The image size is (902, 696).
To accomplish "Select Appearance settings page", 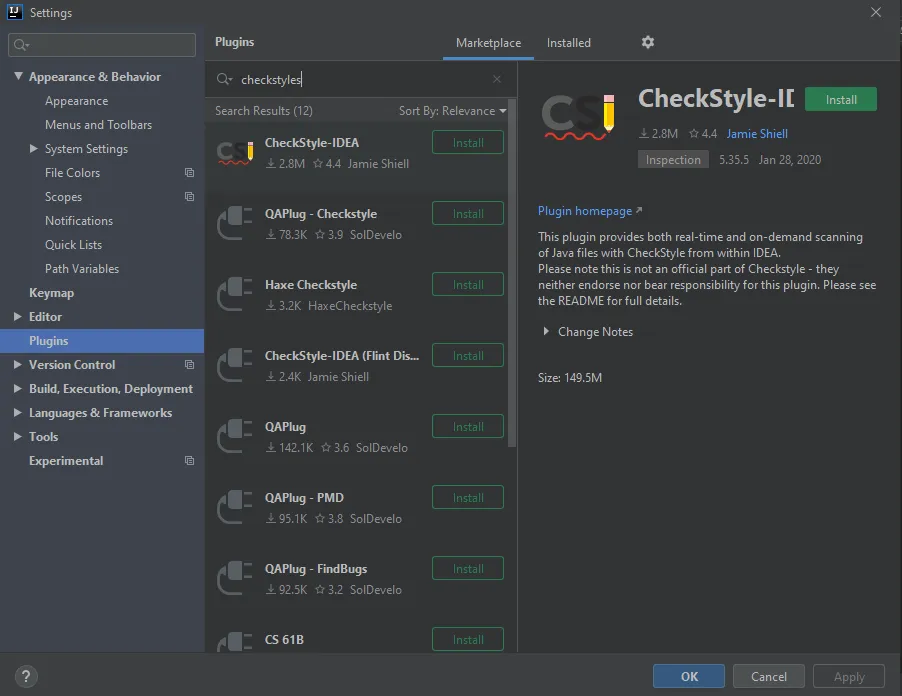I will coord(77,101).
